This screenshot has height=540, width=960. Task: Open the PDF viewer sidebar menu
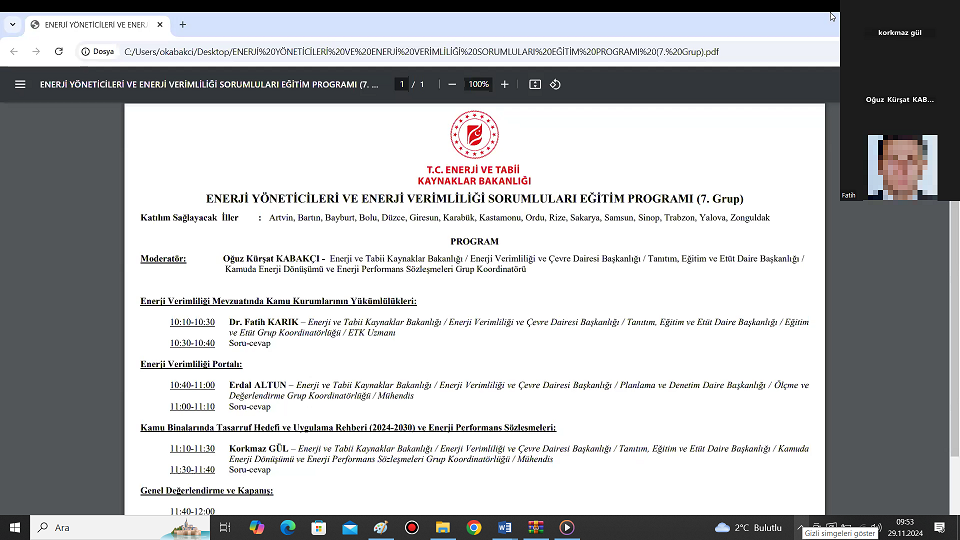[x=20, y=84]
